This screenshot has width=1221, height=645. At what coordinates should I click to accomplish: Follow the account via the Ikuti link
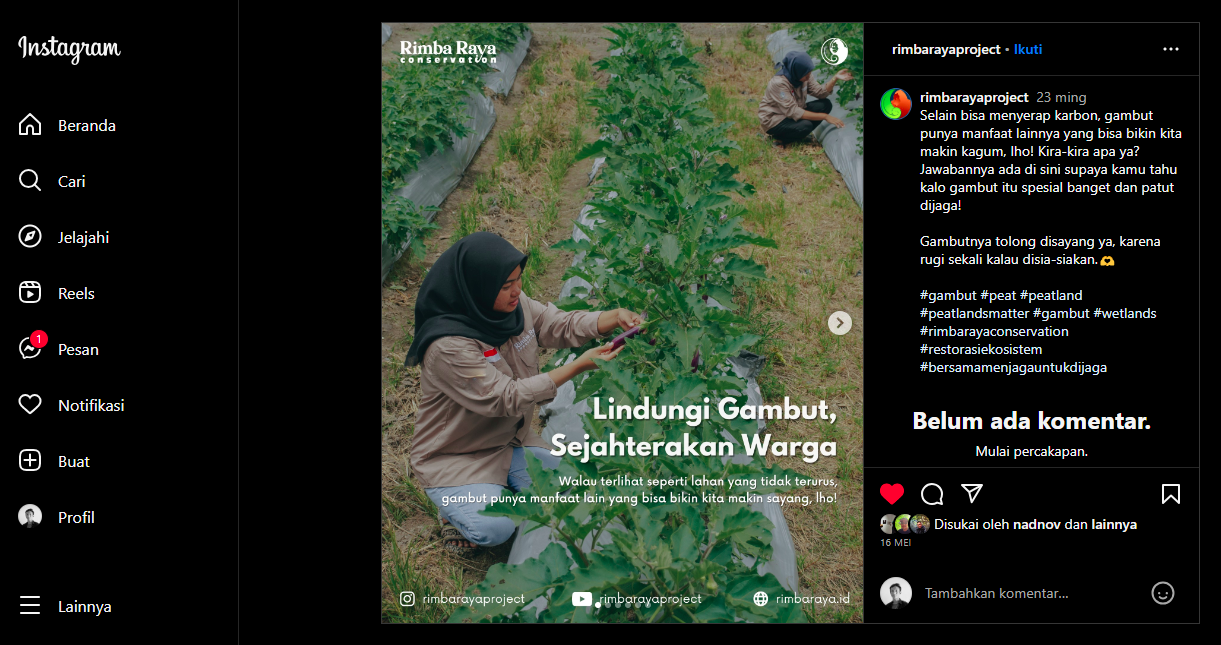tap(1028, 49)
